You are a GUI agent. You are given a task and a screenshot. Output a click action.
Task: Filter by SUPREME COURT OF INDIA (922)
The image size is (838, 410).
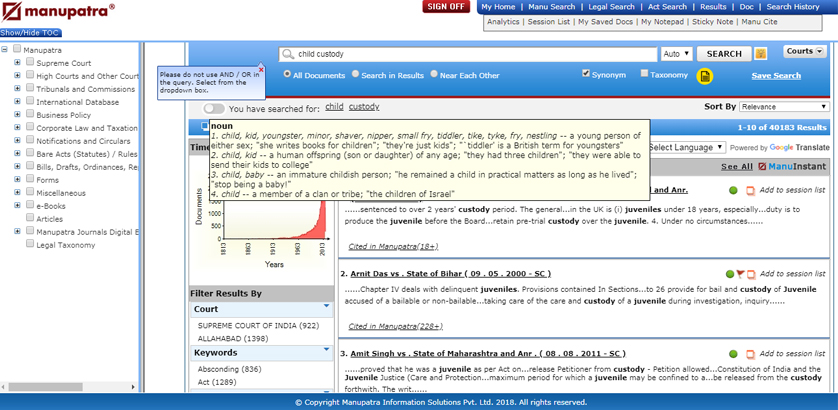258,326
